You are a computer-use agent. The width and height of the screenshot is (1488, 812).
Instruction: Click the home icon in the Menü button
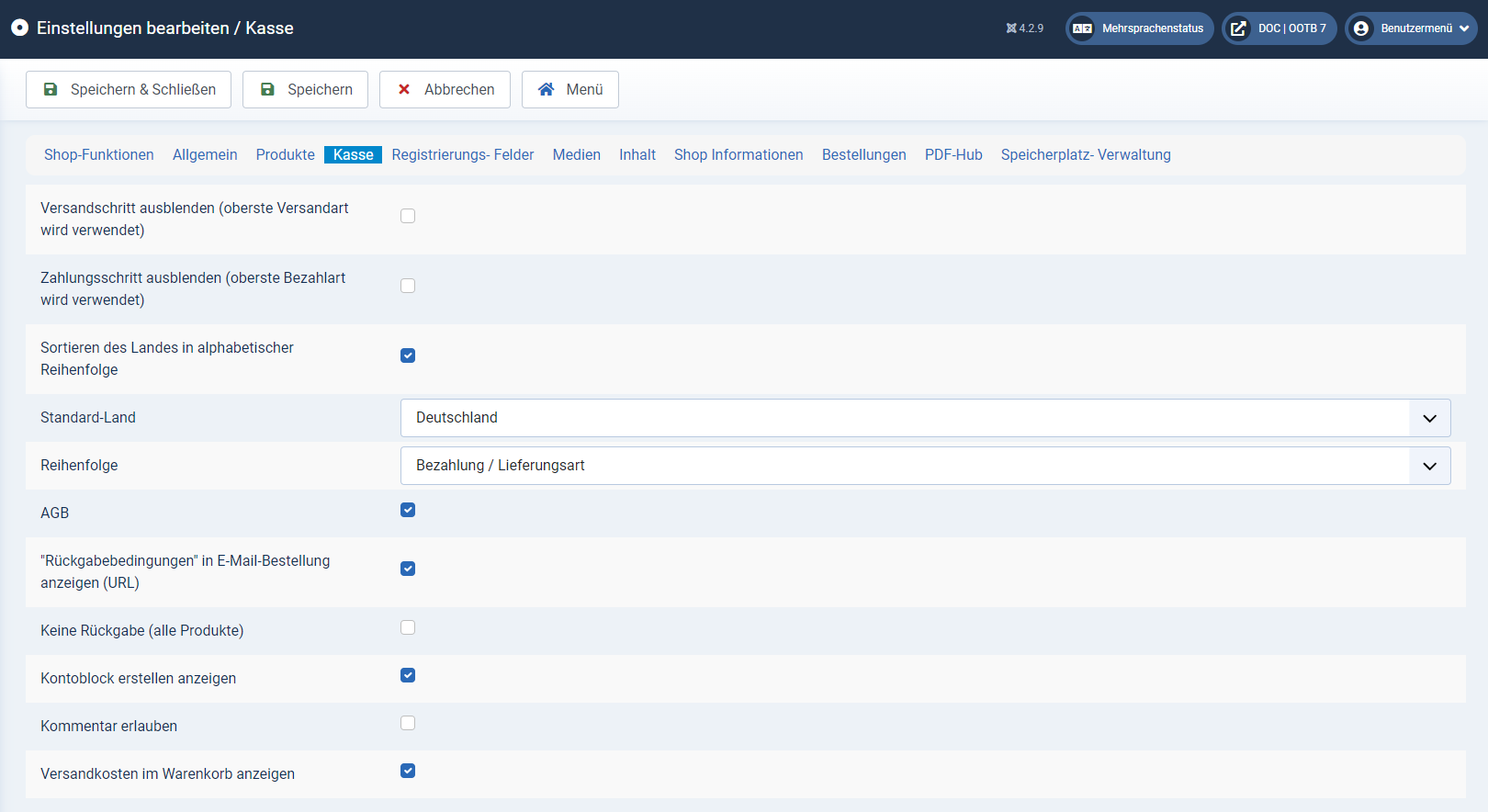(547, 89)
